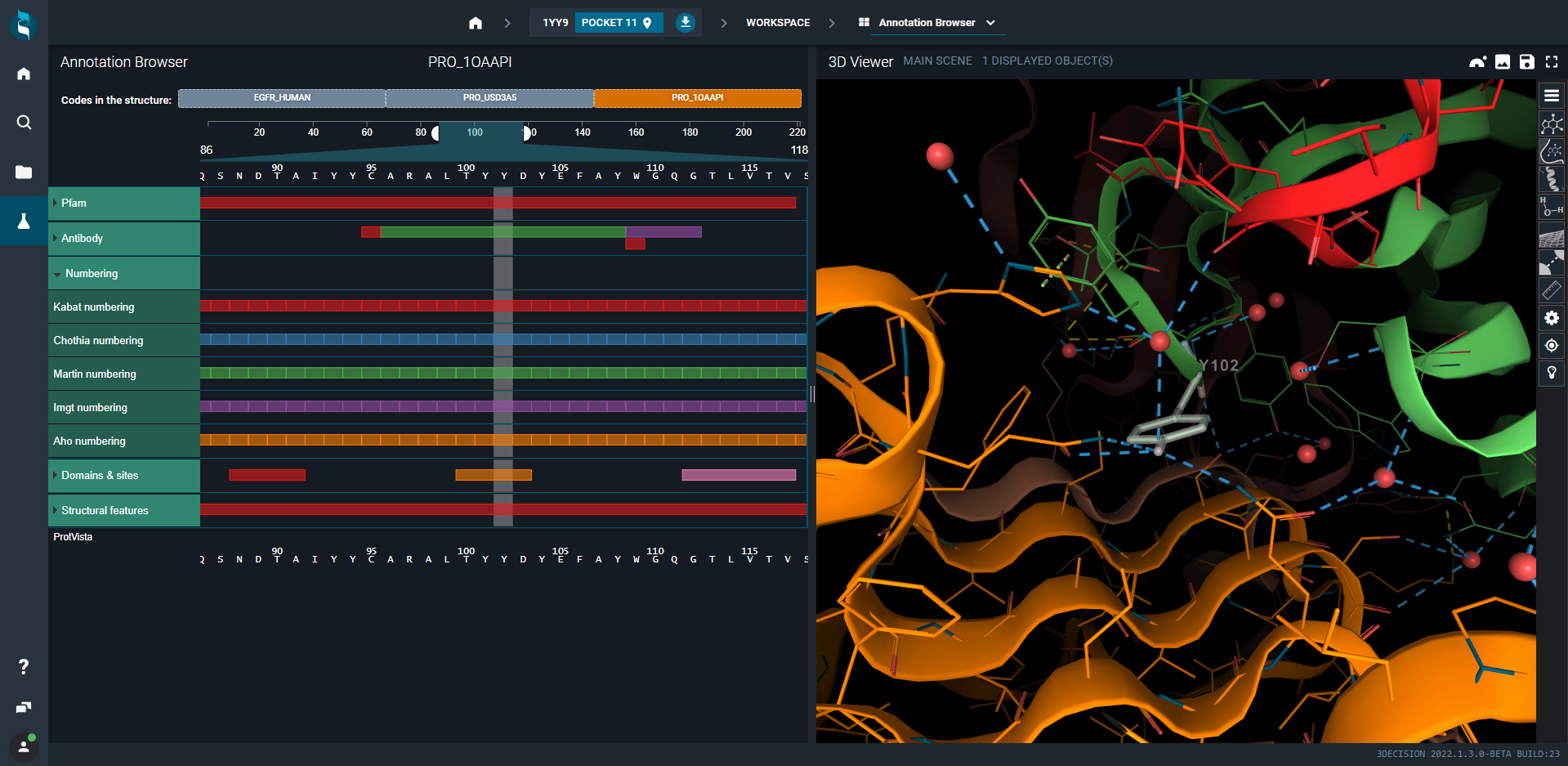Click WORKSPACE in the breadcrumb
This screenshot has width=1568, height=766.
[778, 23]
